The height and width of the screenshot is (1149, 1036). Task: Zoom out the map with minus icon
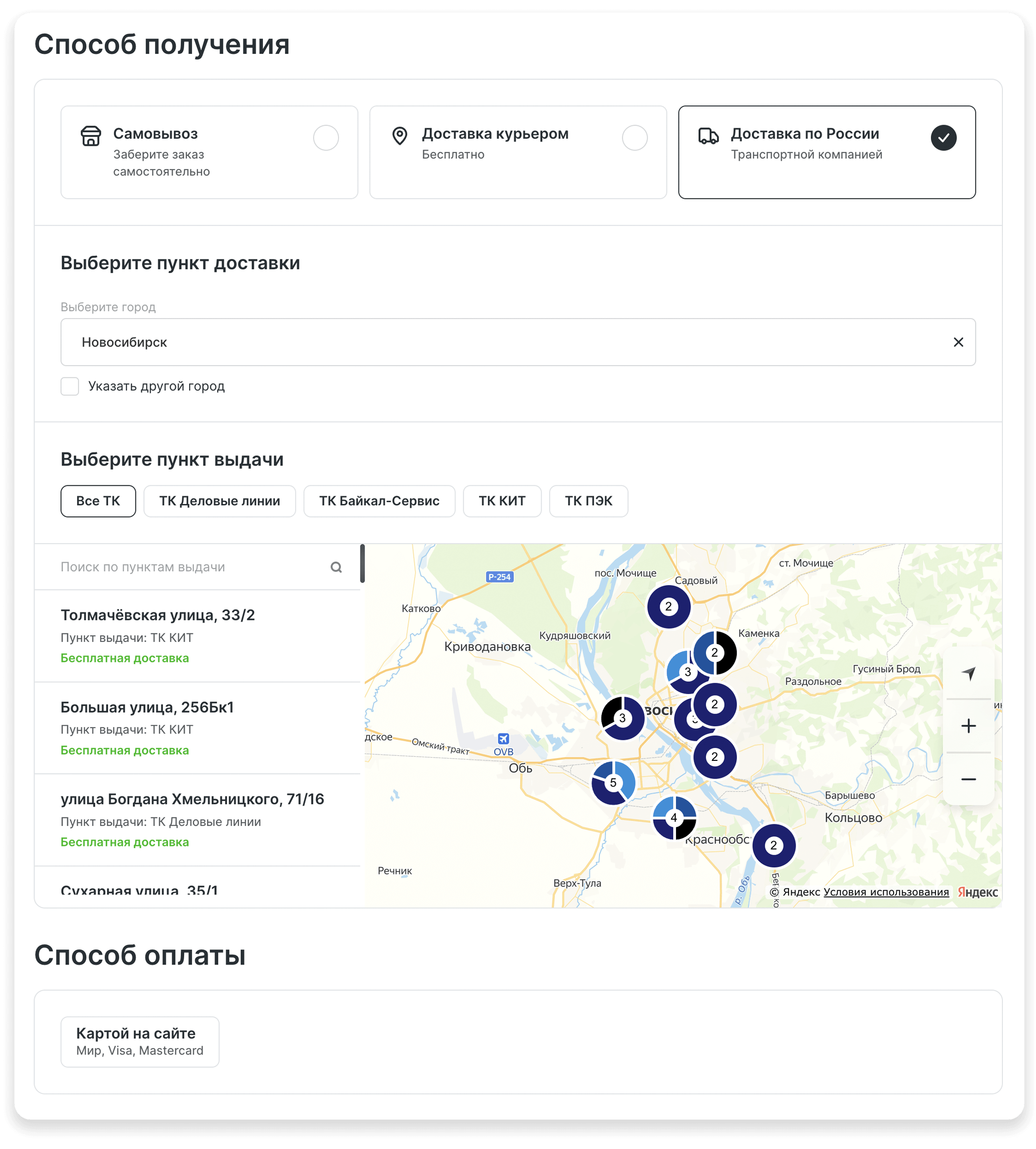tap(968, 779)
